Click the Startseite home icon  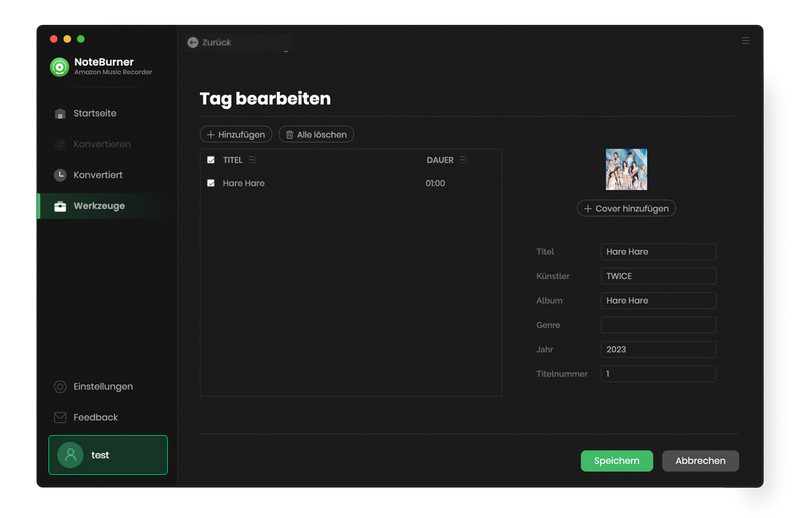point(60,113)
